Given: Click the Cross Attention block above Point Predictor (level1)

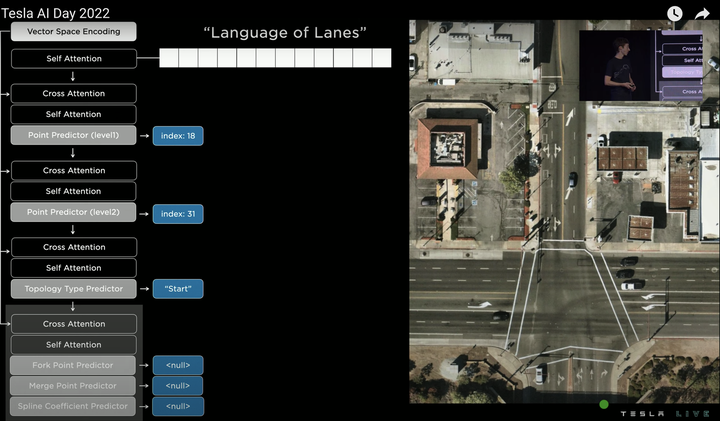Looking at the screenshot, I should (73, 94).
